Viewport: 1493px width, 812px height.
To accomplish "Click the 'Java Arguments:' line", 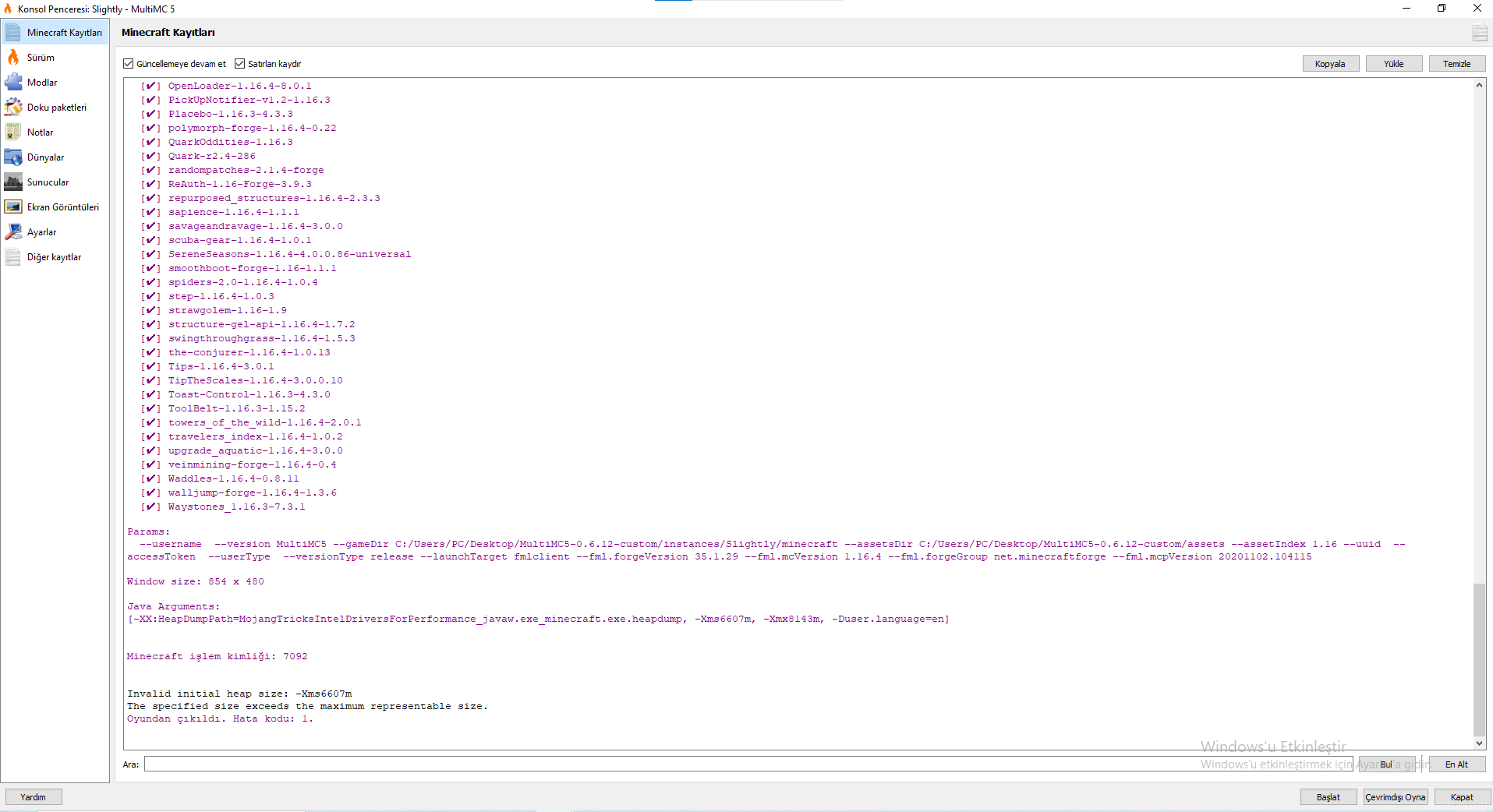I will [174, 606].
